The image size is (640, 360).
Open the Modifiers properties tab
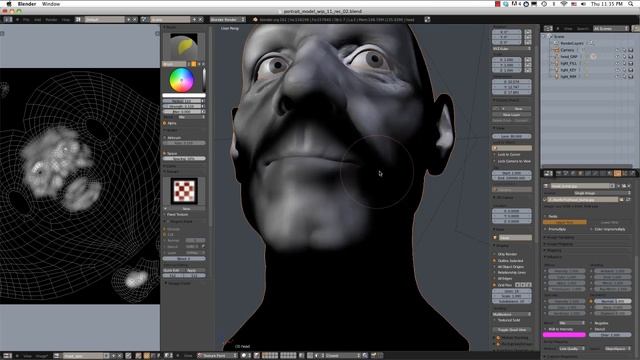coord(595,173)
